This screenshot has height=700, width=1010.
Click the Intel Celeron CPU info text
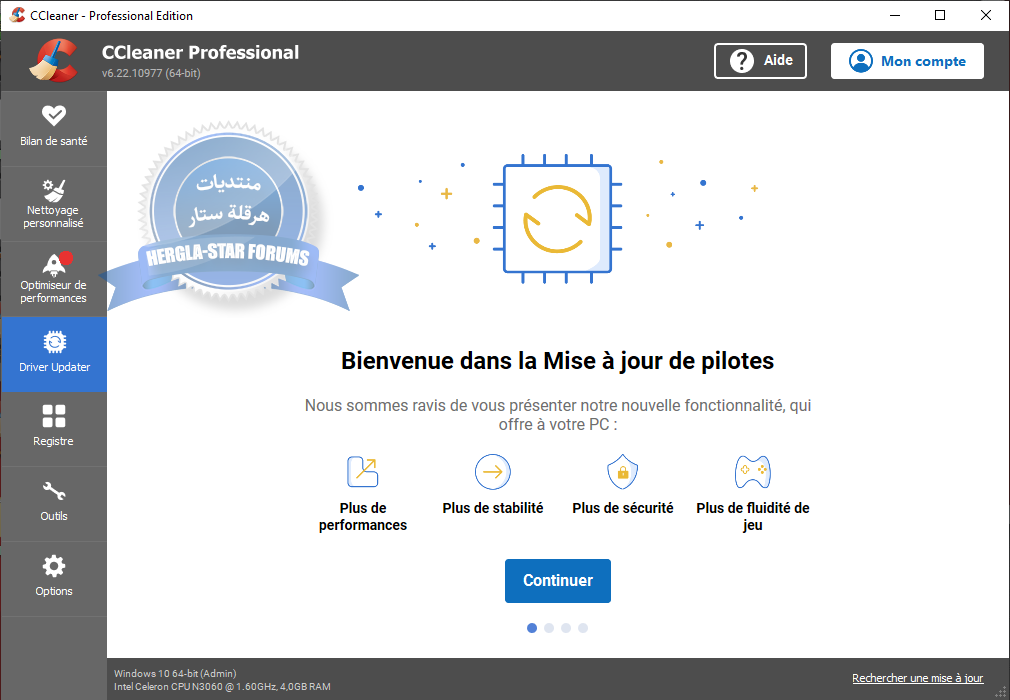[222, 686]
